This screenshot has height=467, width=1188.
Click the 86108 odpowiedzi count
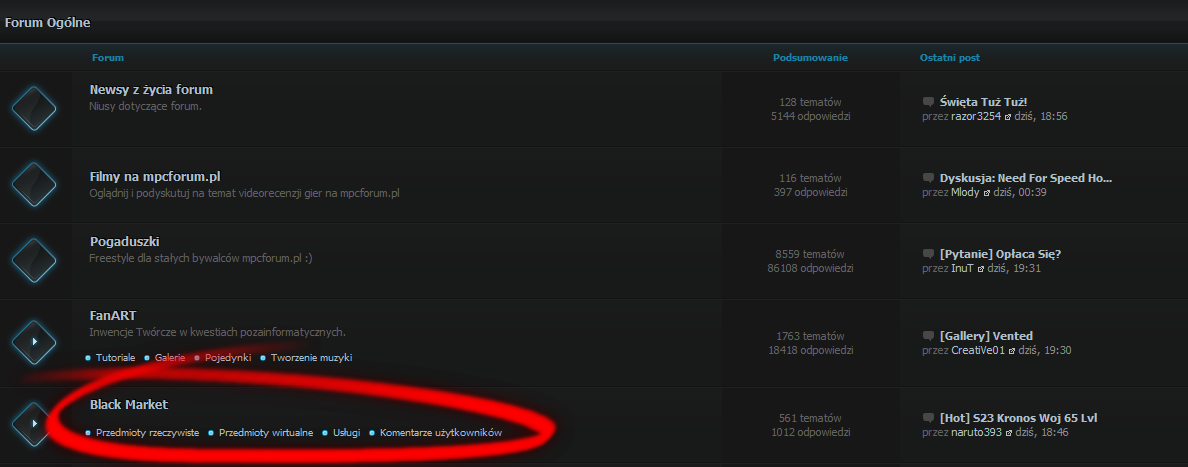coord(810,268)
